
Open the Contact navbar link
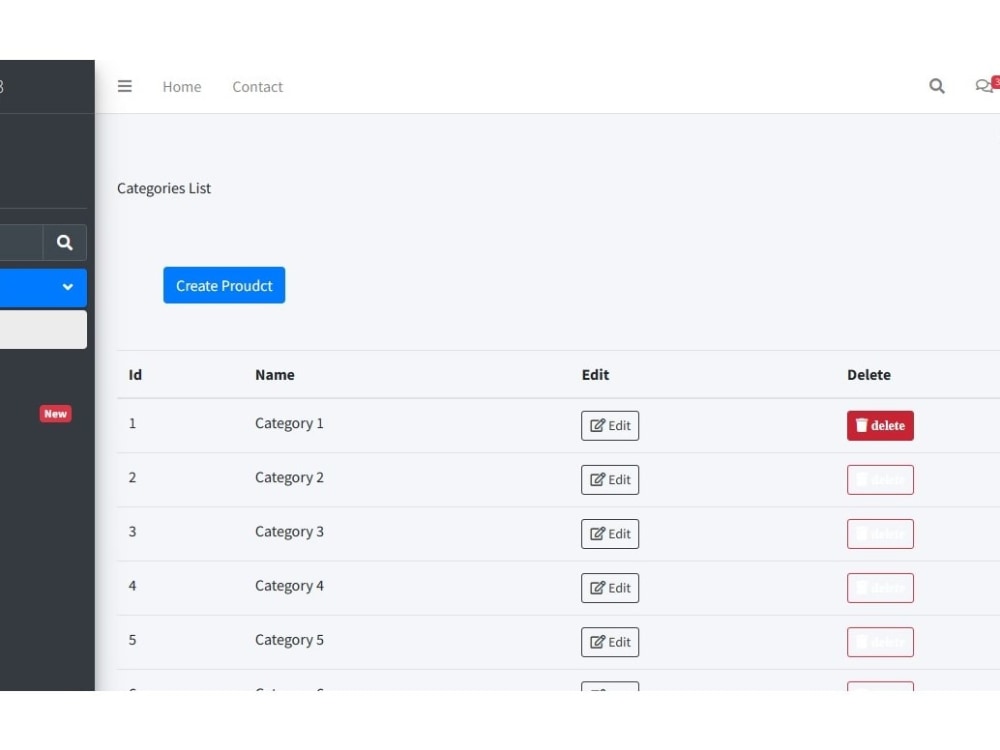[257, 87]
